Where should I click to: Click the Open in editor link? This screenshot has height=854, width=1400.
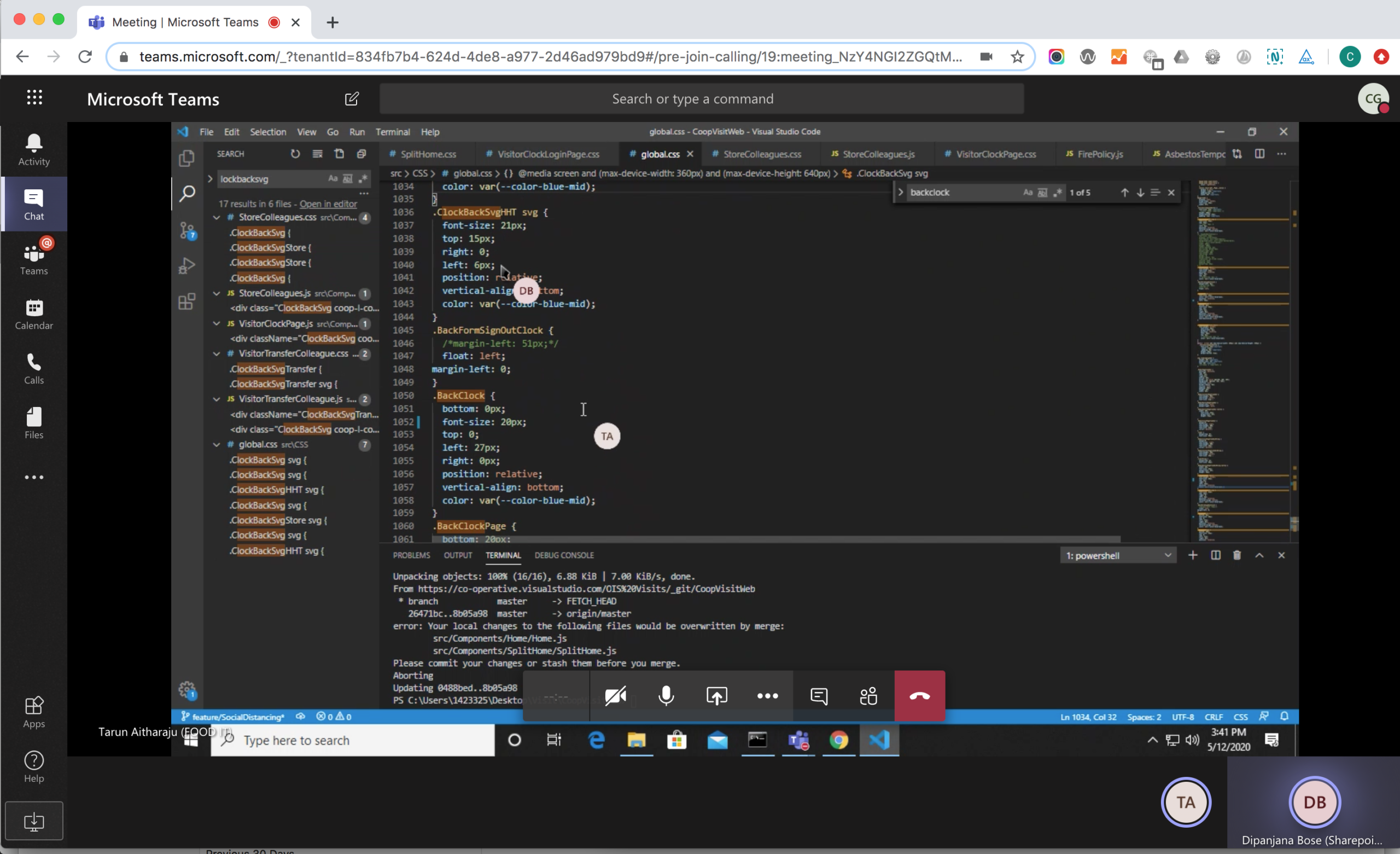[328, 204]
